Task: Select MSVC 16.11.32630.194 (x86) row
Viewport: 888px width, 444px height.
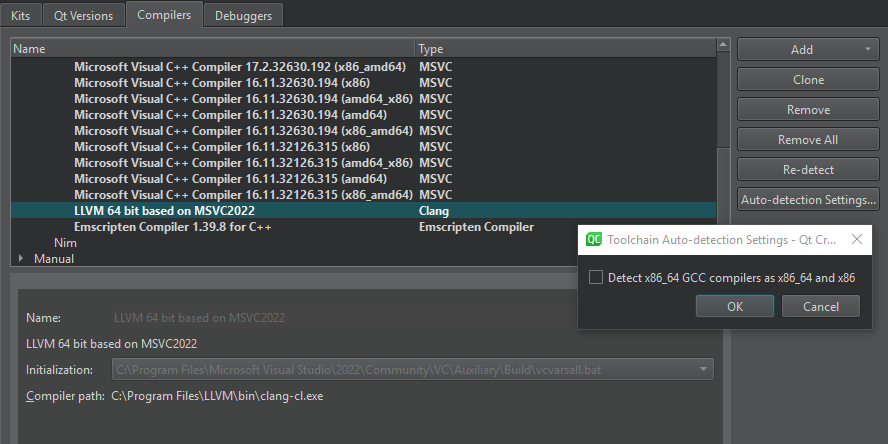Action: [x=363, y=83]
